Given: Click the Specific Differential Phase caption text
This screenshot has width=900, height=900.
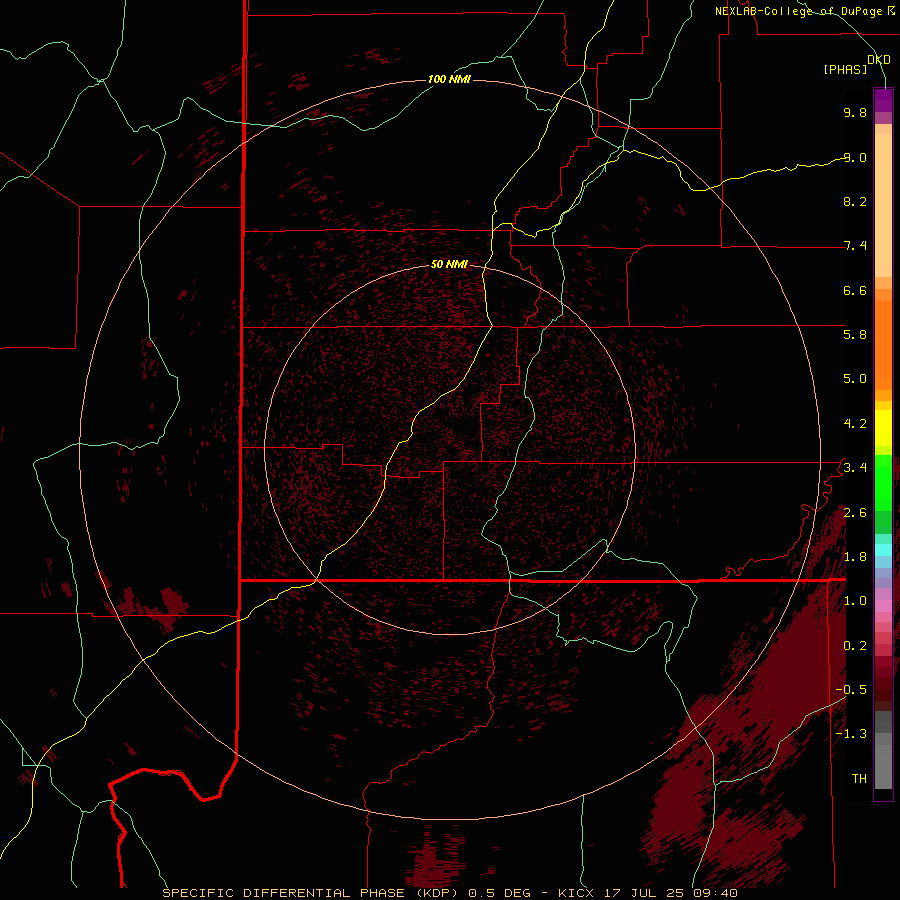Looking at the screenshot, I should click(450, 893).
